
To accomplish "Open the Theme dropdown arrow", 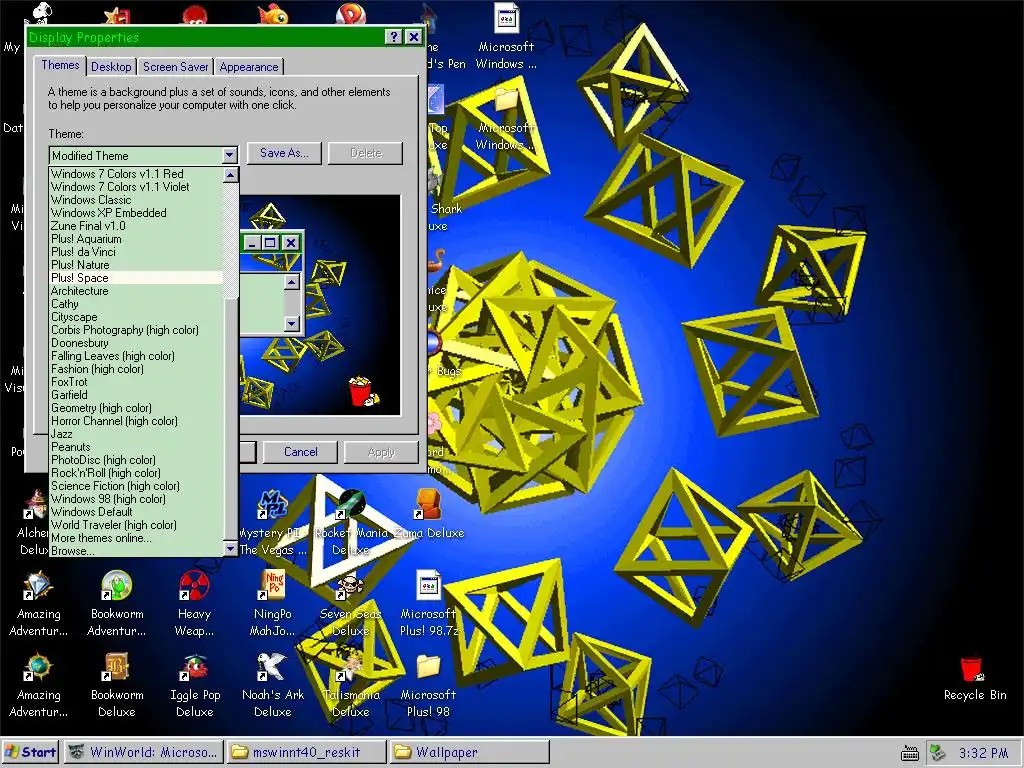I will coord(229,155).
